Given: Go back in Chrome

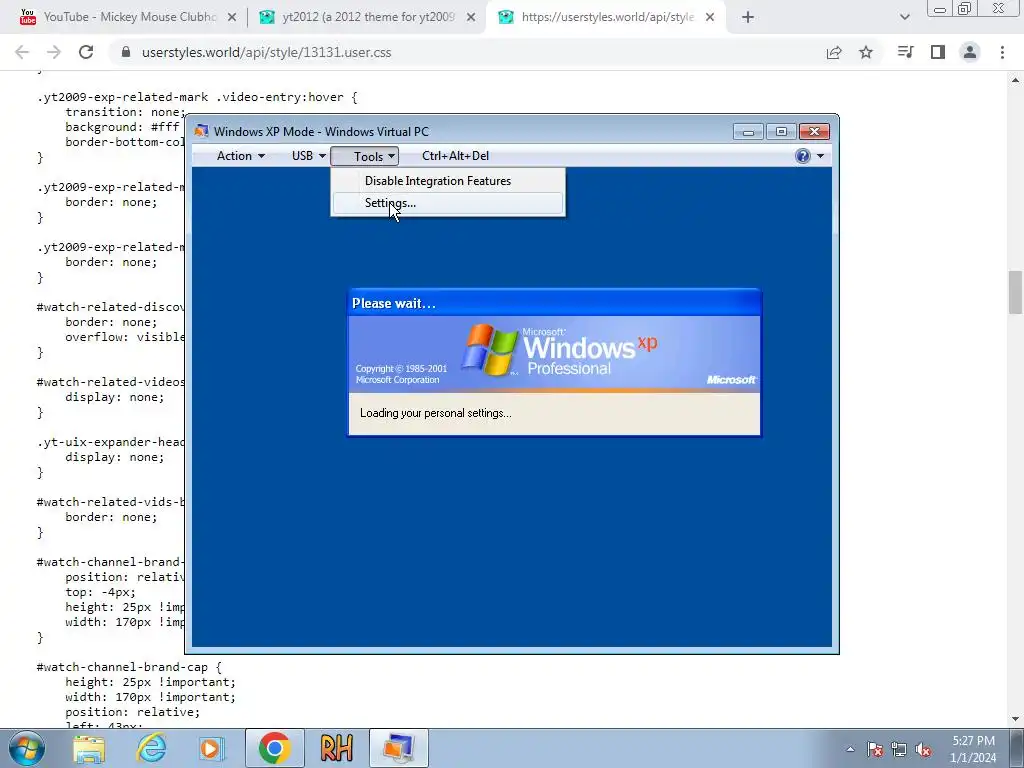Looking at the screenshot, I should tap(22, 52).
